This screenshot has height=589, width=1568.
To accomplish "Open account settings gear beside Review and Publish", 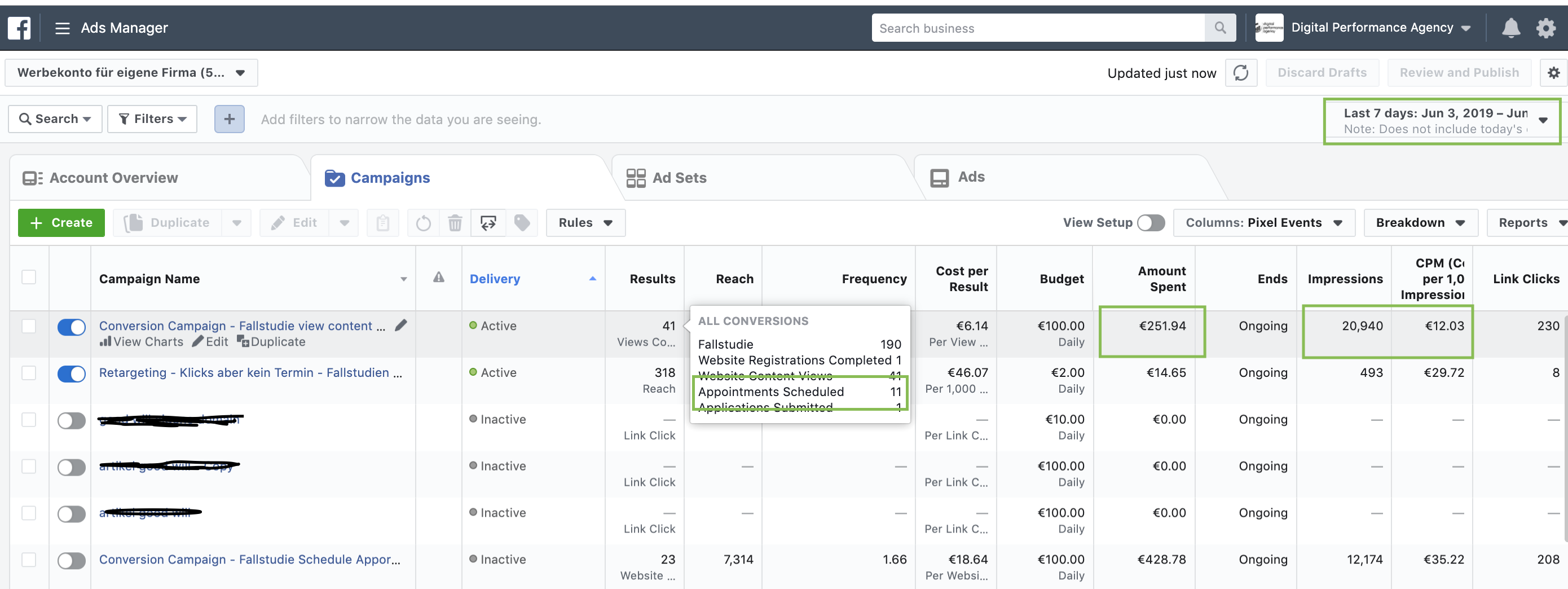I will 1553,73.
